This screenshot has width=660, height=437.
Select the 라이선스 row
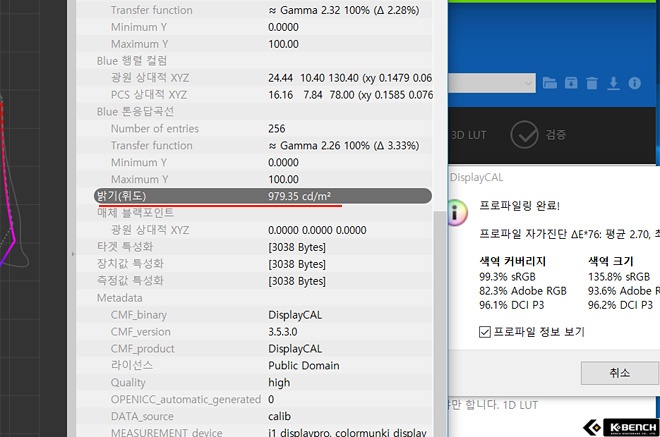click(254, 365)
